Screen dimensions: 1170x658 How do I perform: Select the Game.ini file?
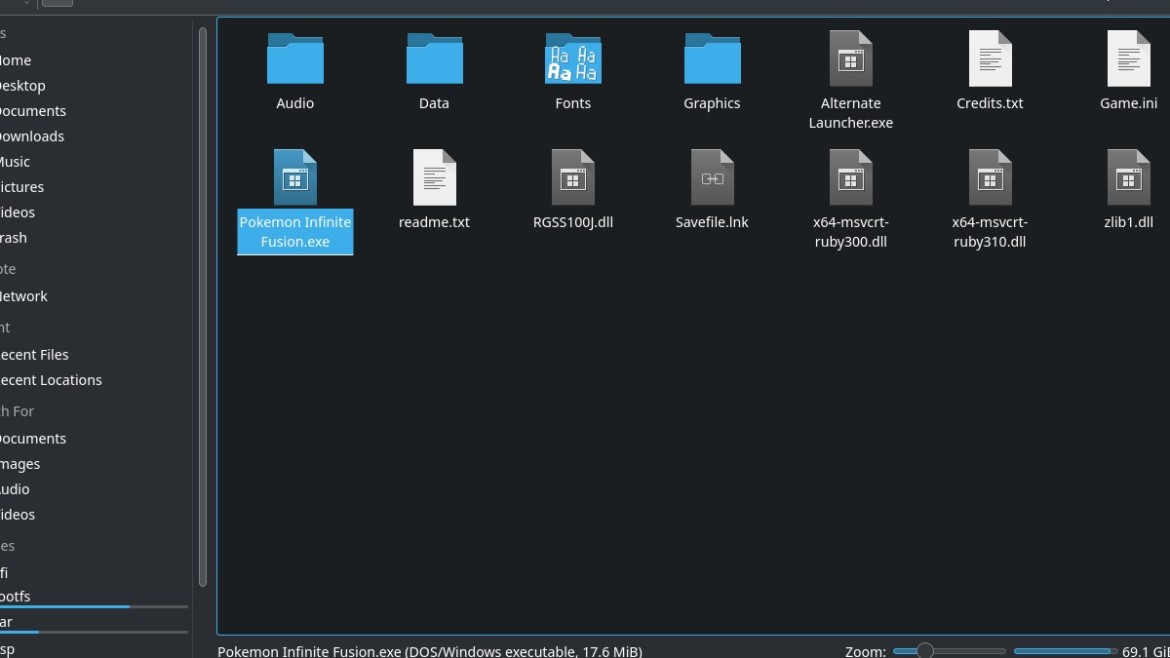(1128, 60)
